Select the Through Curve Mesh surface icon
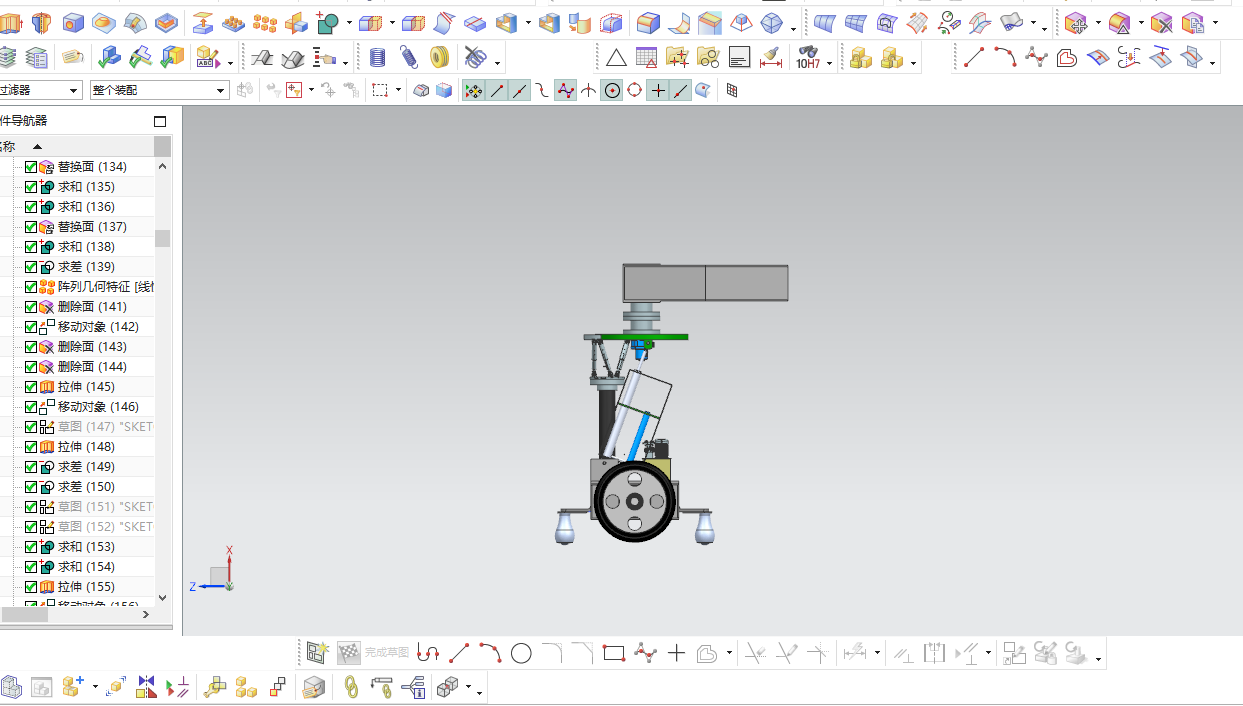Viewport: 1243px width, 706px height. pos(855,22)
